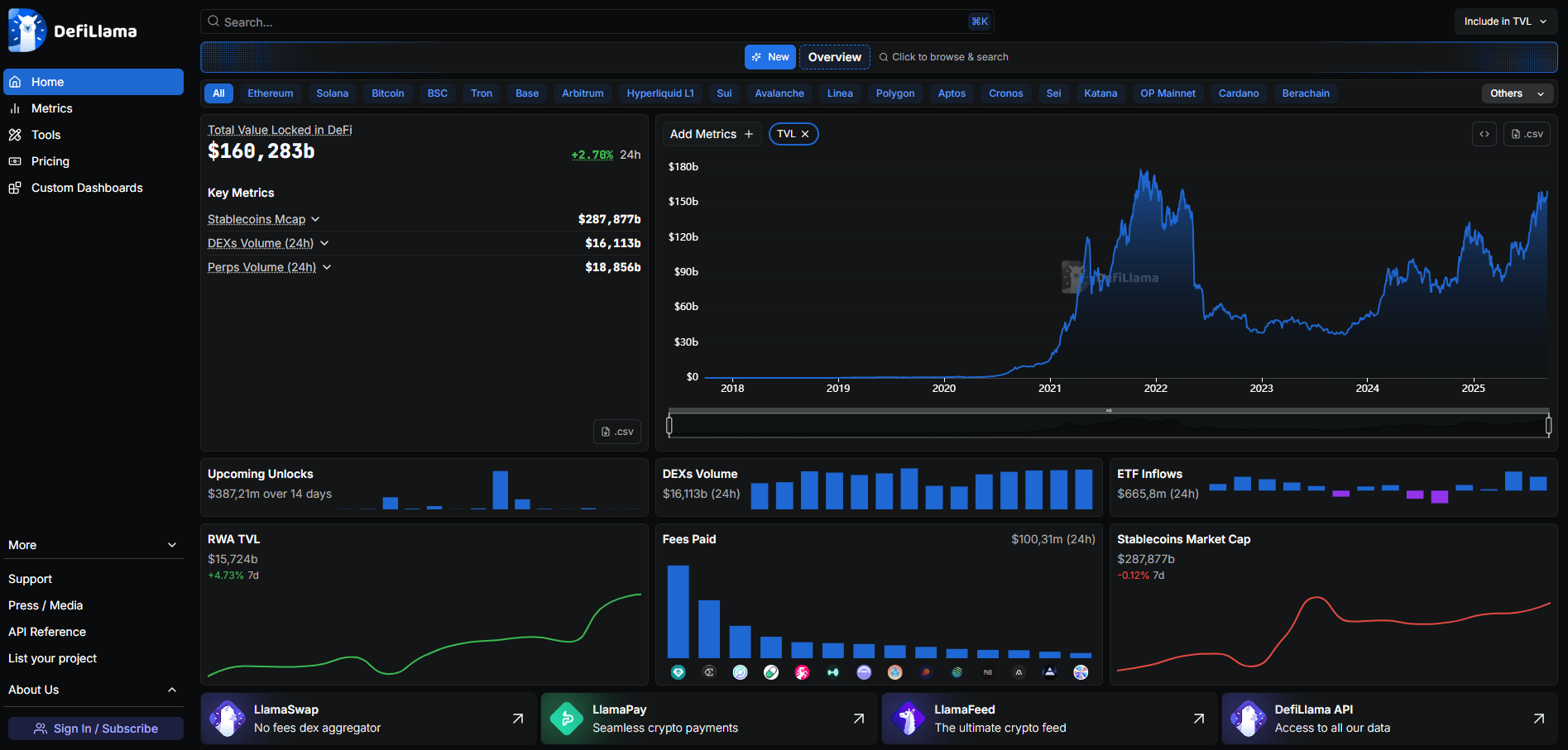Open the Upcoming Unlocks card
This screenshot has height=750, width=1568.
[424, 488]
